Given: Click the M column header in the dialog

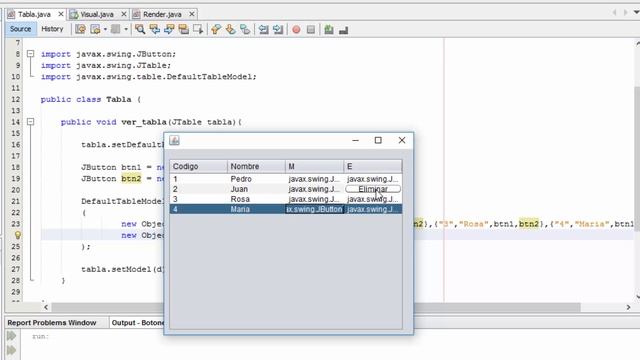Looking at the screenshot, I should (314, 167).
